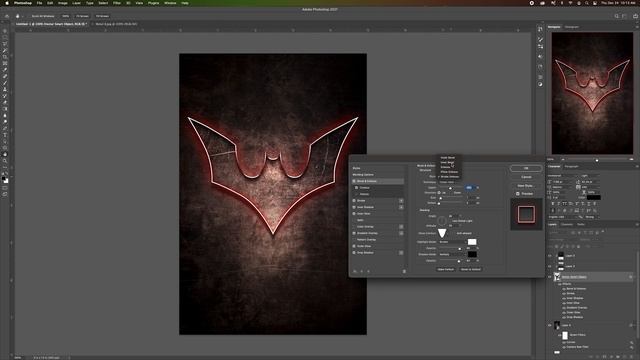640x360 pixels.
Task: Open the font family dropdown
Action: [x=562, y=176]
